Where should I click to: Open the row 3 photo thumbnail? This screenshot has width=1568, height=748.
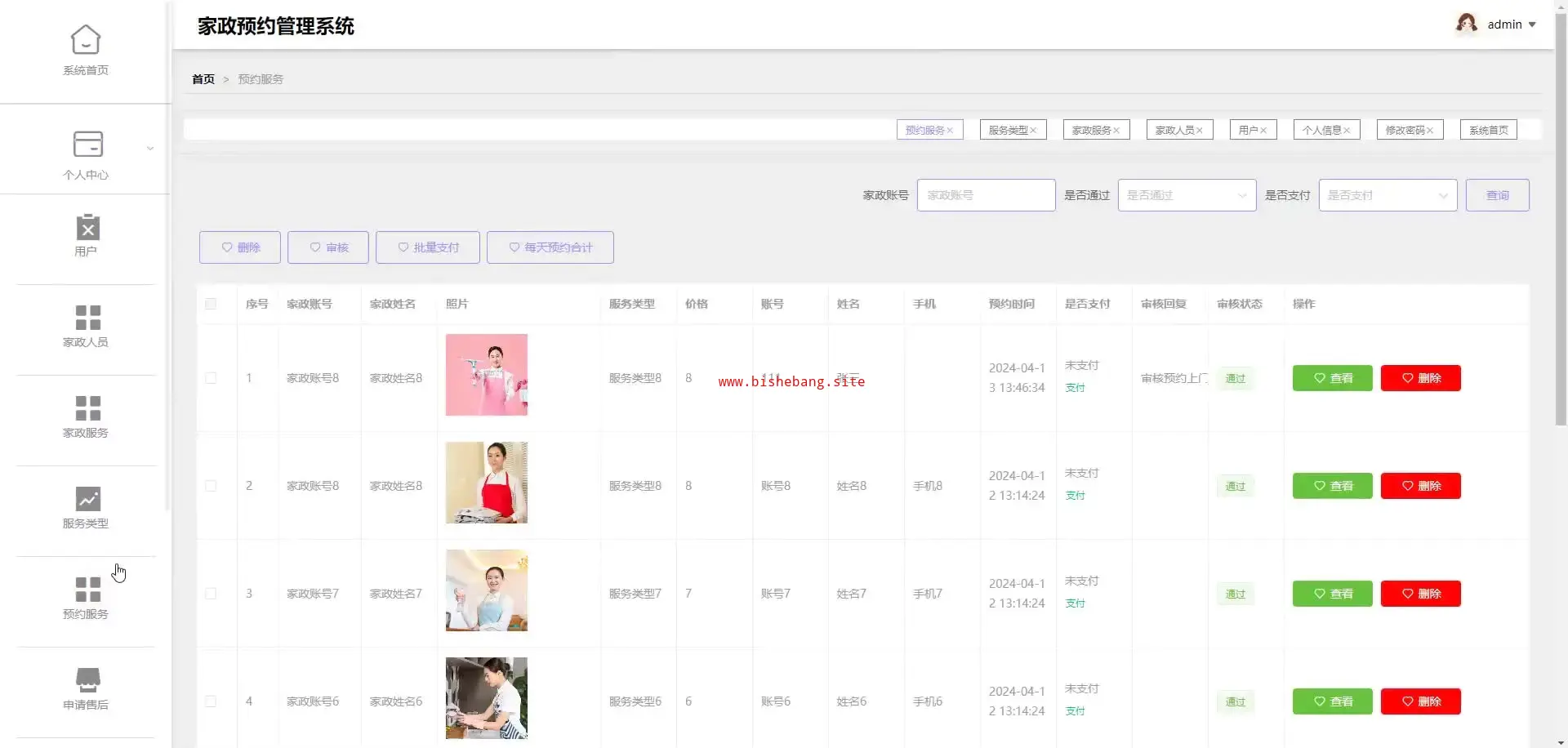click(487, 590)
